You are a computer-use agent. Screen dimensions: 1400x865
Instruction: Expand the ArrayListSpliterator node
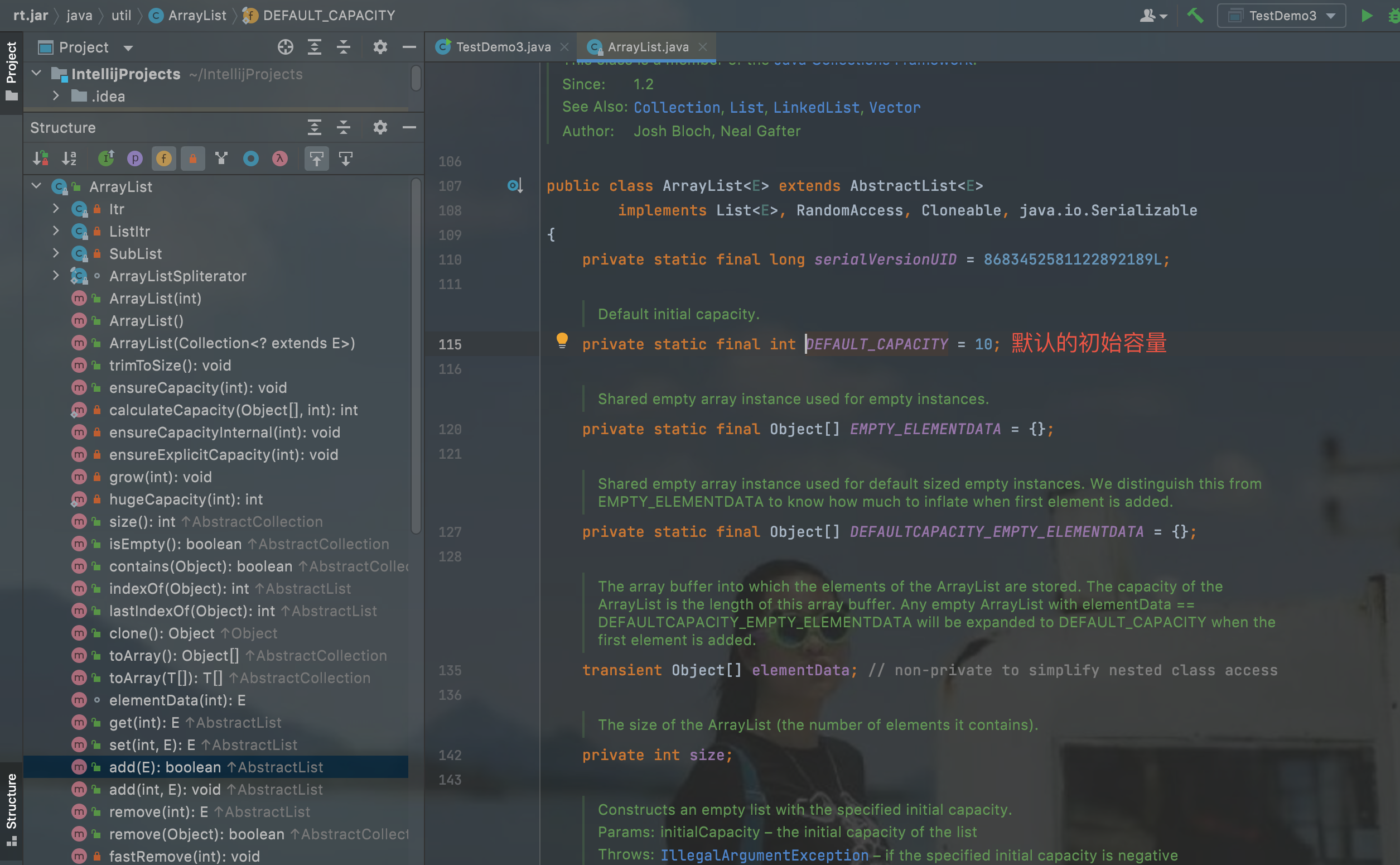(x=56, y=275)
